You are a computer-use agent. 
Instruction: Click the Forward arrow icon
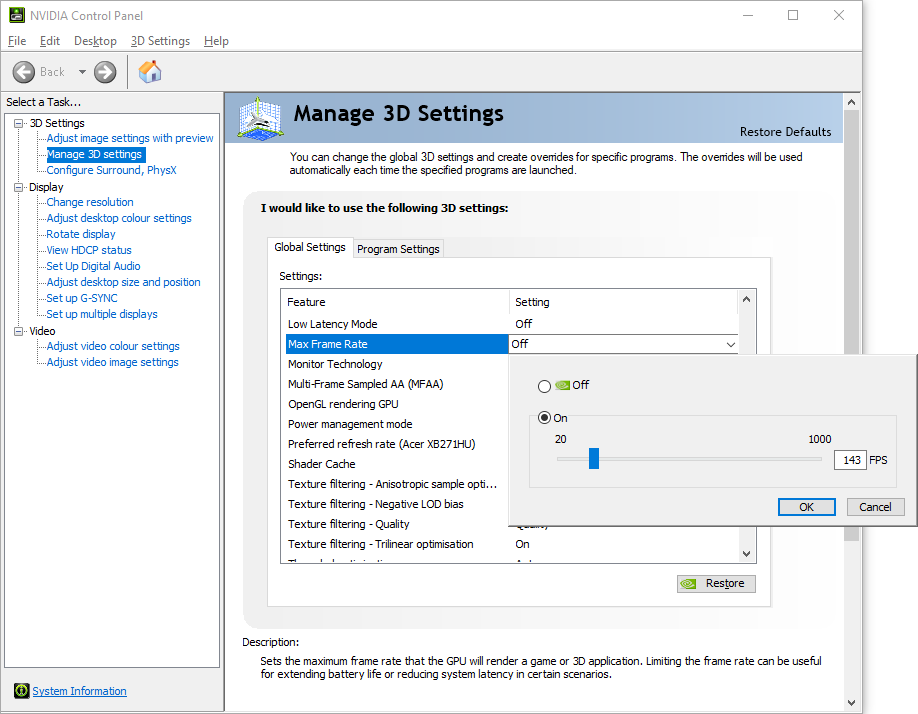[105, 72]
